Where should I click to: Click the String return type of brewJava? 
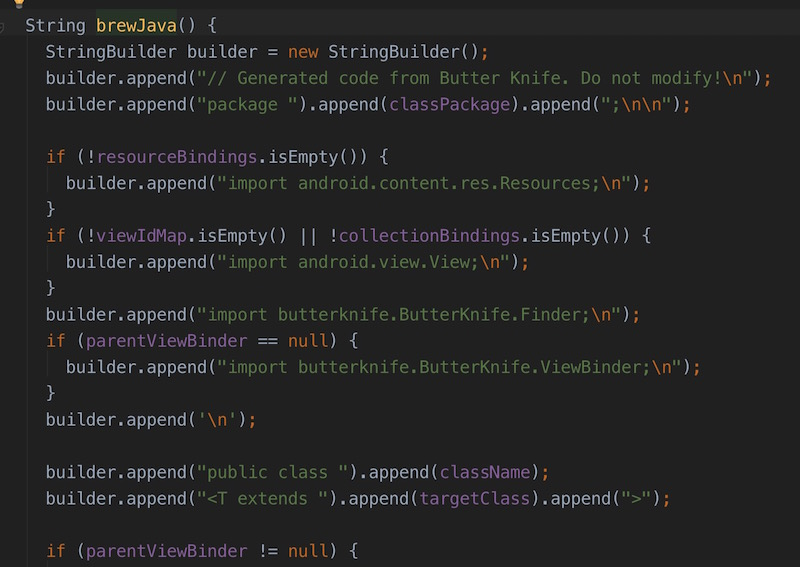coord(56,26)
